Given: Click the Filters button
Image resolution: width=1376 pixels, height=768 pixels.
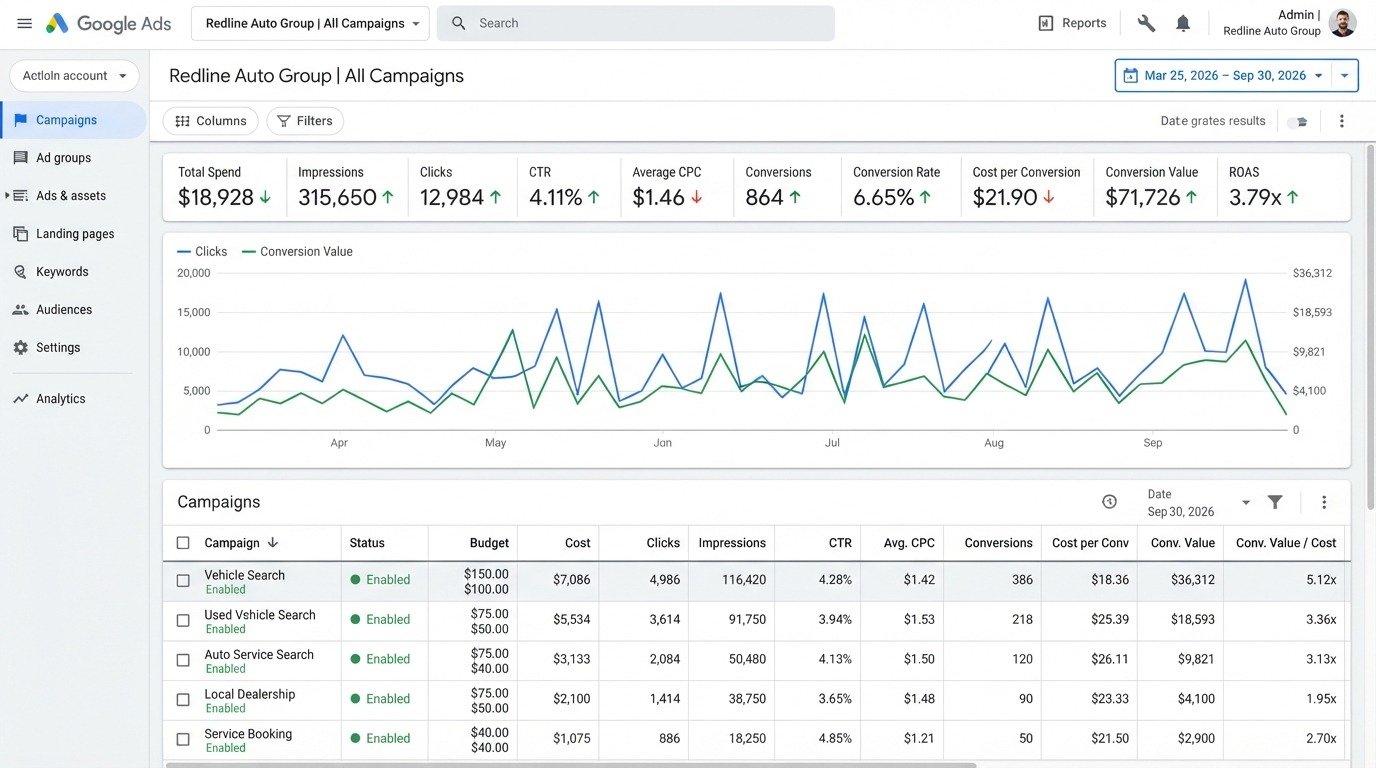Looking at the screenshot, I should point(304,121).
